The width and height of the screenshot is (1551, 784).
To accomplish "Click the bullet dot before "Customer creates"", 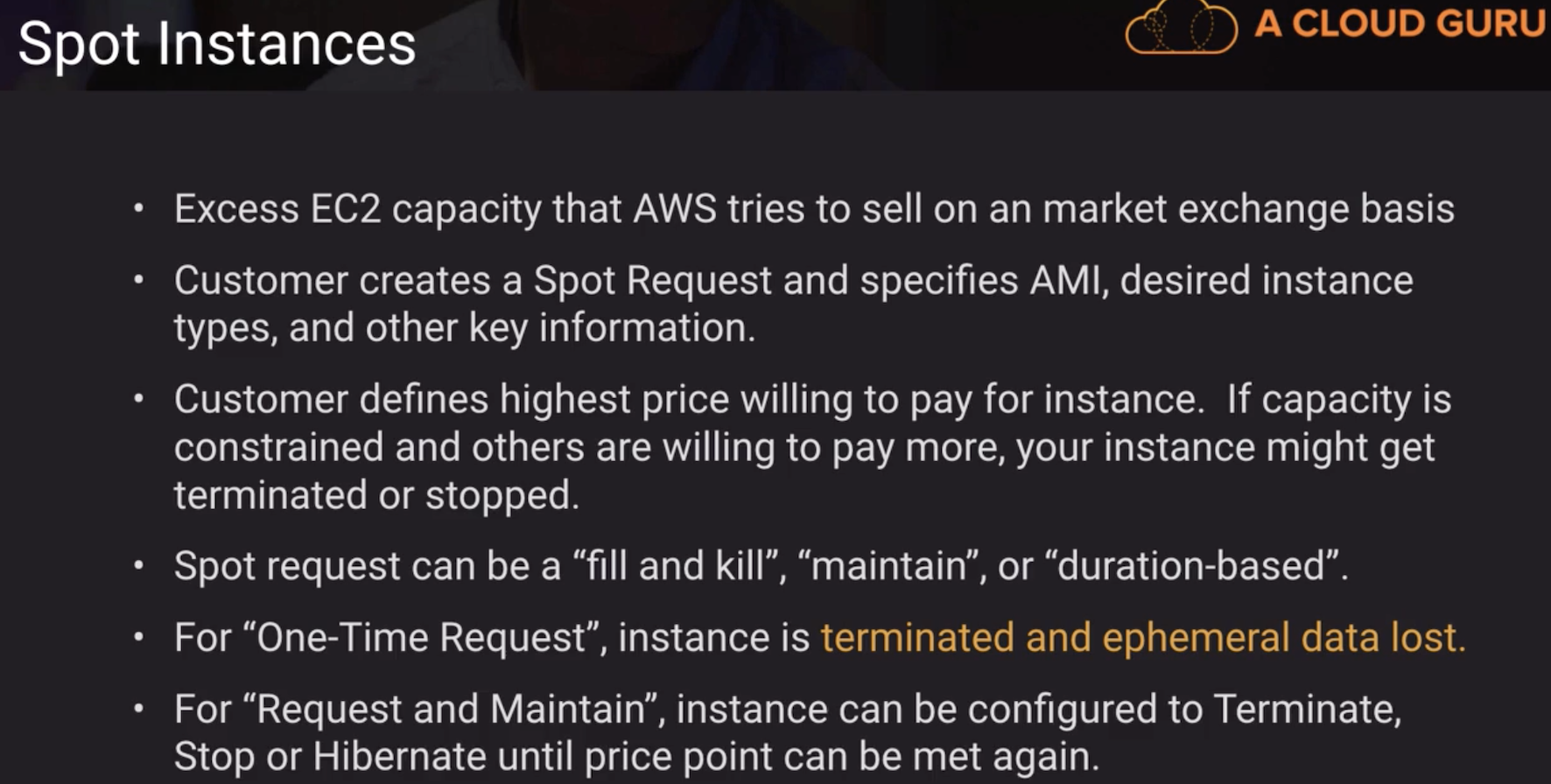I will (138, 281).
